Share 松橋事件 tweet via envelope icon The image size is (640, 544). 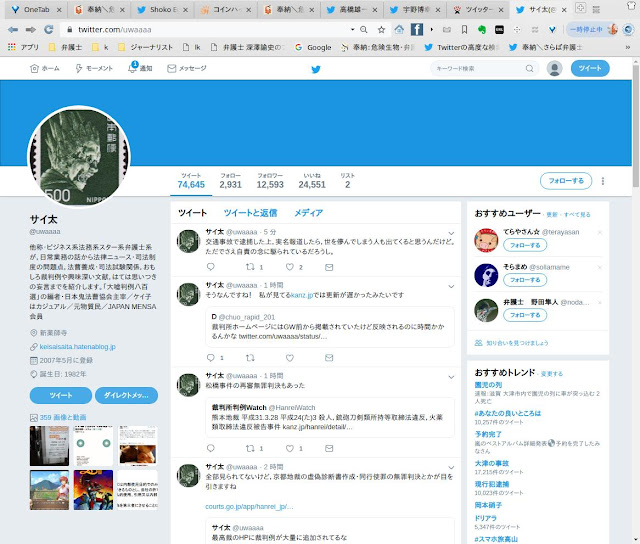tap(329, 449)
